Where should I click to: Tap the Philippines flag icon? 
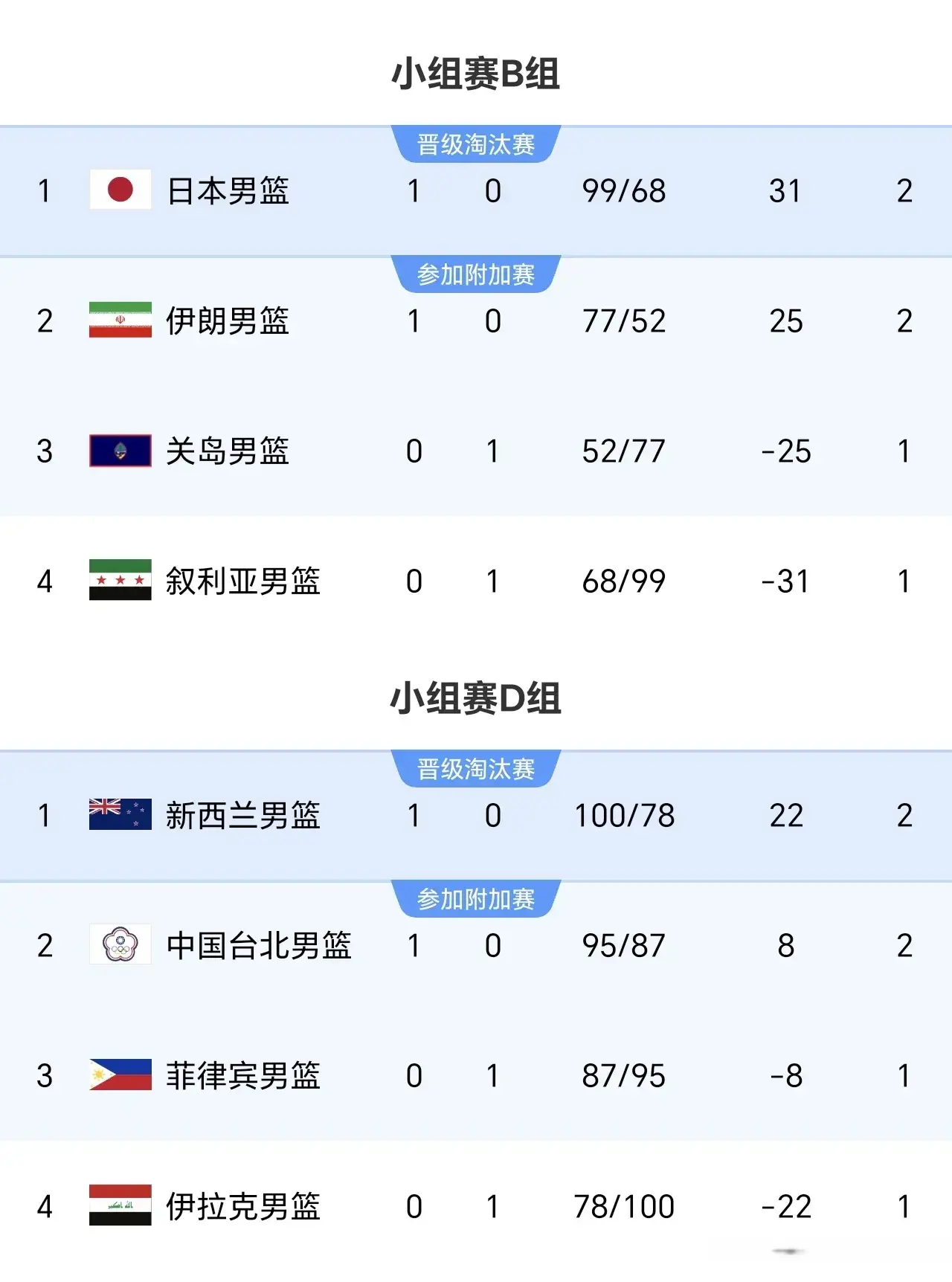coord(120,1075)
